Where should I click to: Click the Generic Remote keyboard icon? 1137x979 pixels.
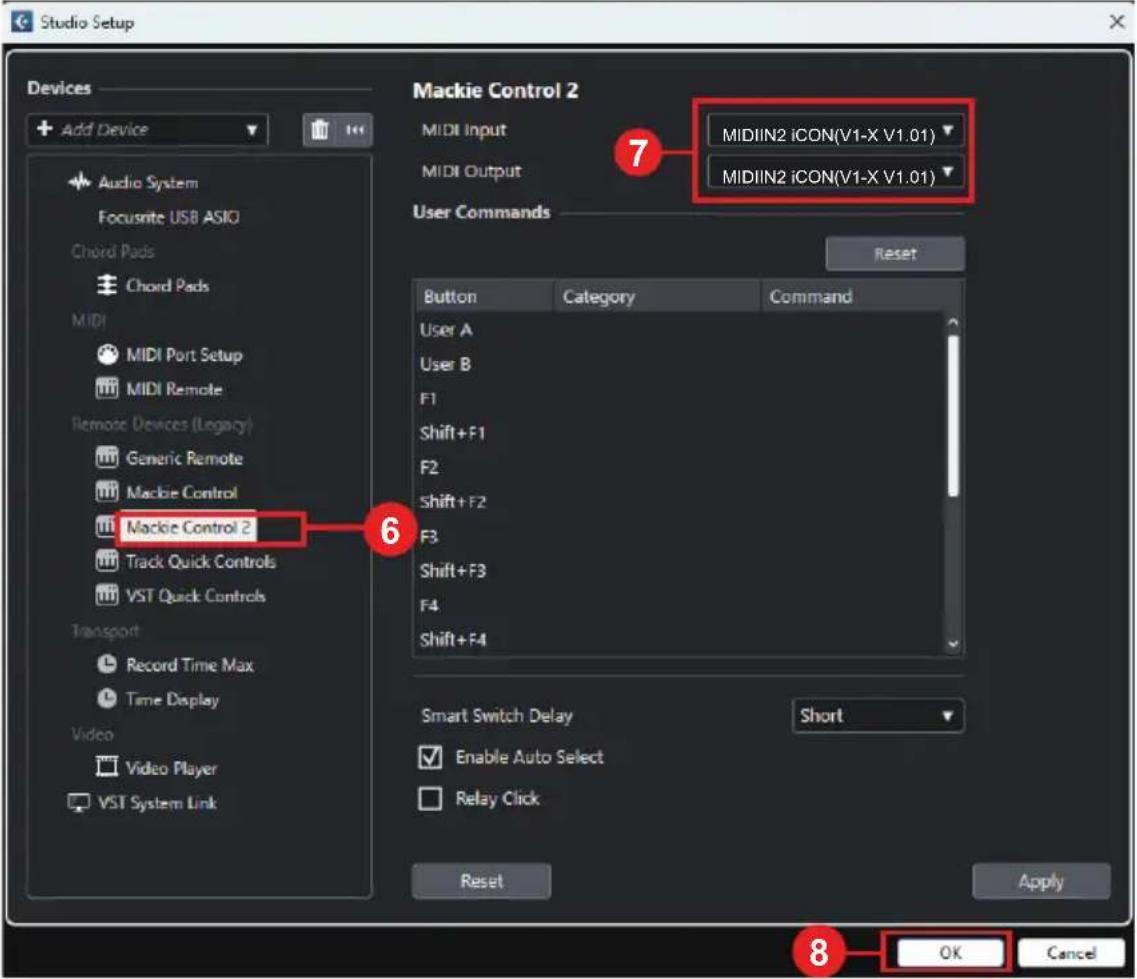click(107, 457)
